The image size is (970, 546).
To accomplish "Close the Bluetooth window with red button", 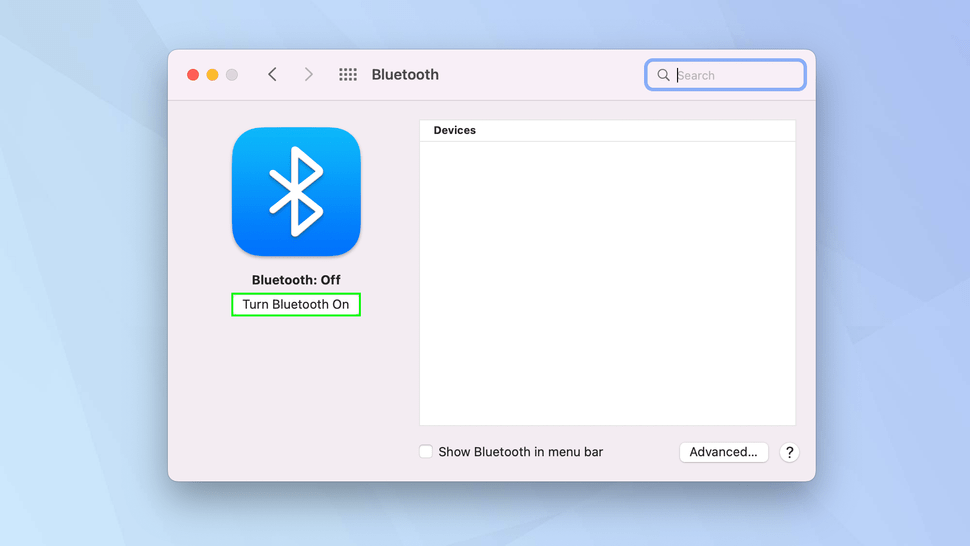I will pyautogui.click(x=193, y=75).
